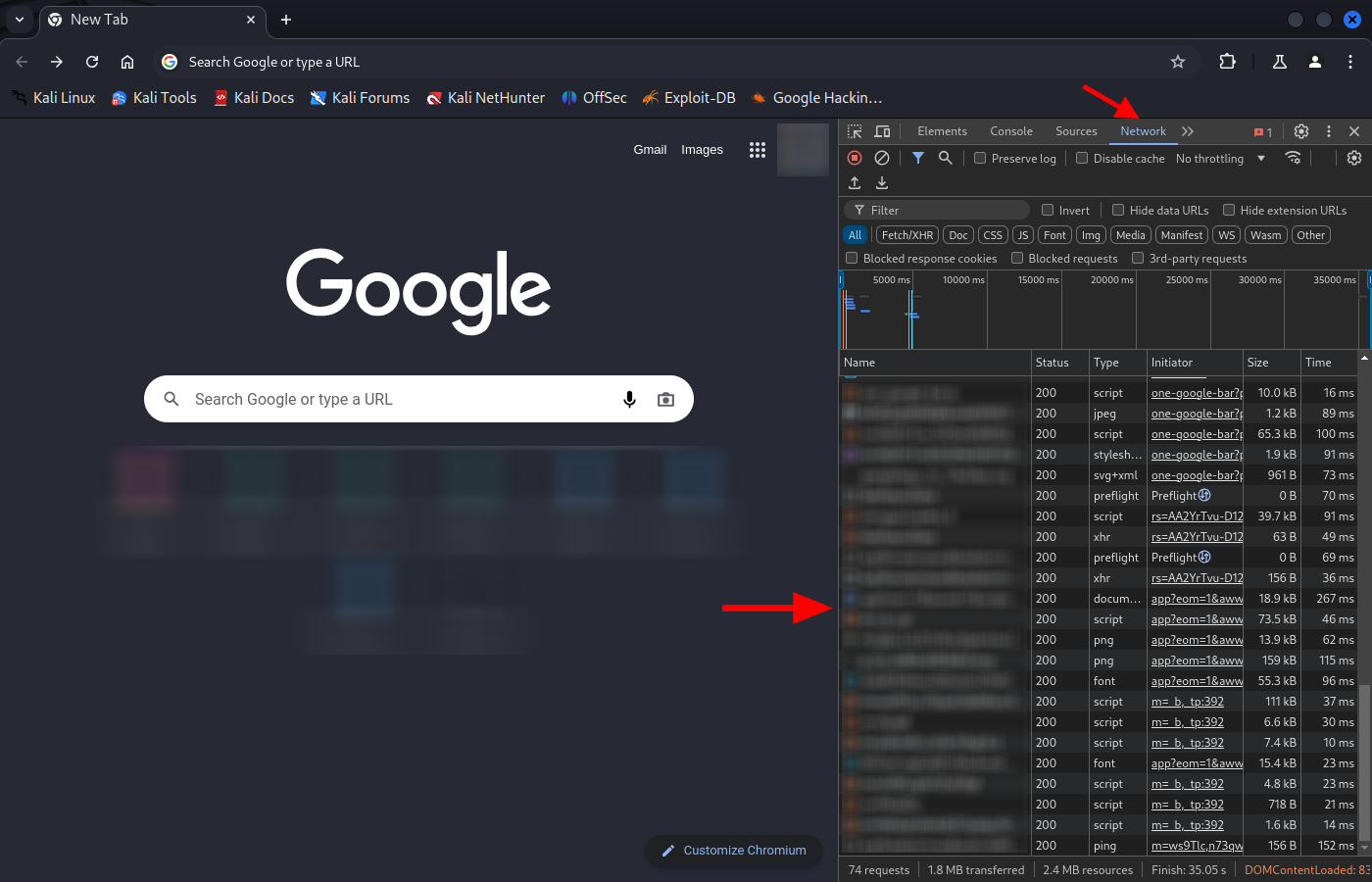Click the Size column header

1270,363
